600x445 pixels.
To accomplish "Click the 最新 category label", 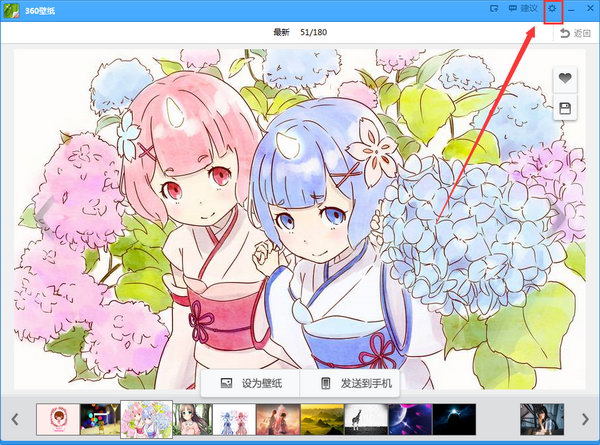I will (281, 32).
